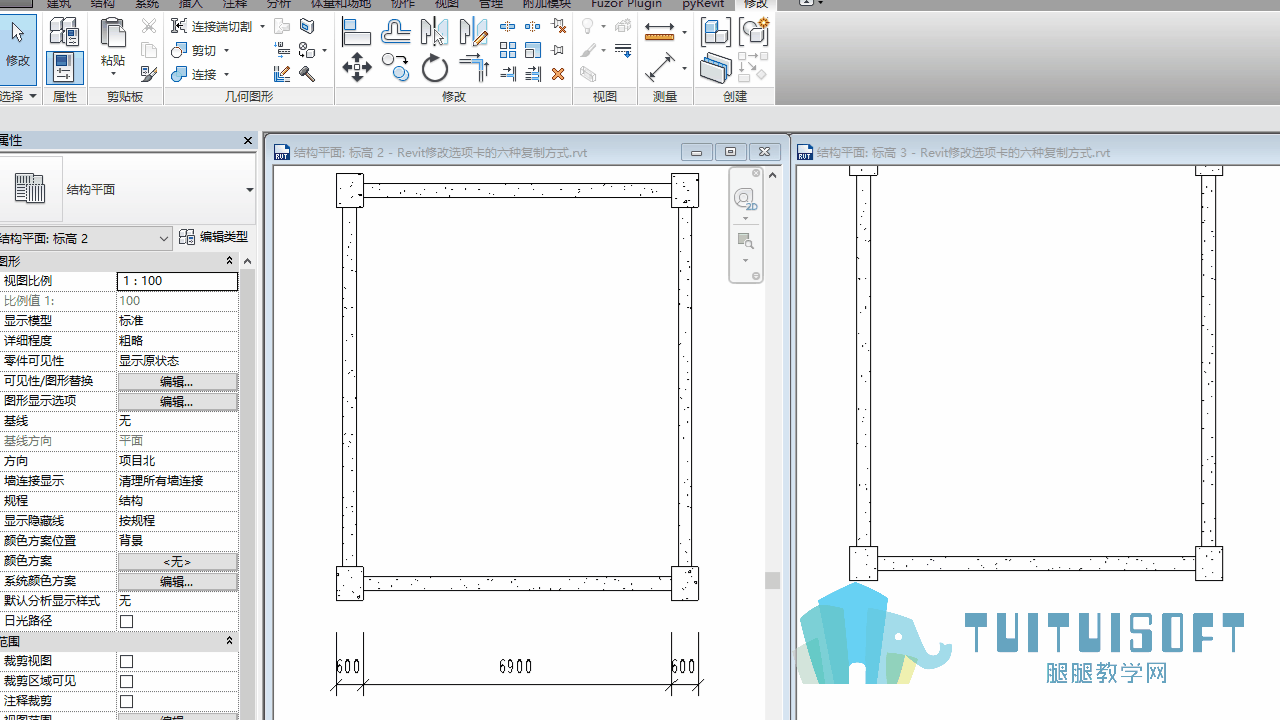
Task: Select the Array tool
Action: 508,50
